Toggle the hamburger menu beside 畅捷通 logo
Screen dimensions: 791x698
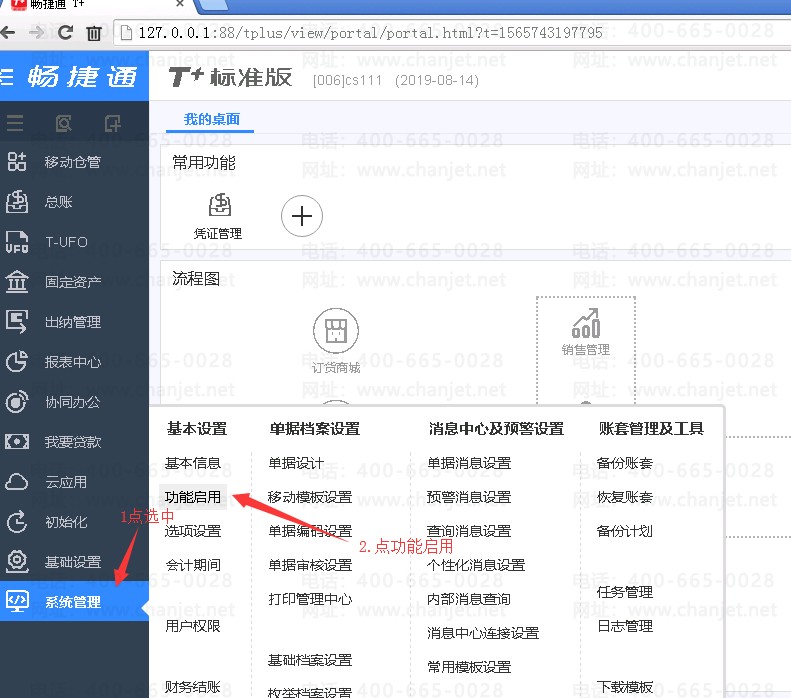pyautogui.click(x=7, y=77)
